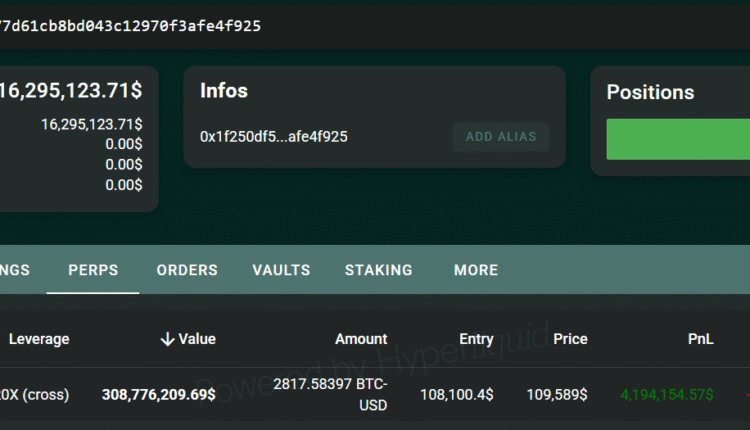This screenshot has height=430, width=750.
Task: Sort by the Entry column header
Action: [476, 339]
